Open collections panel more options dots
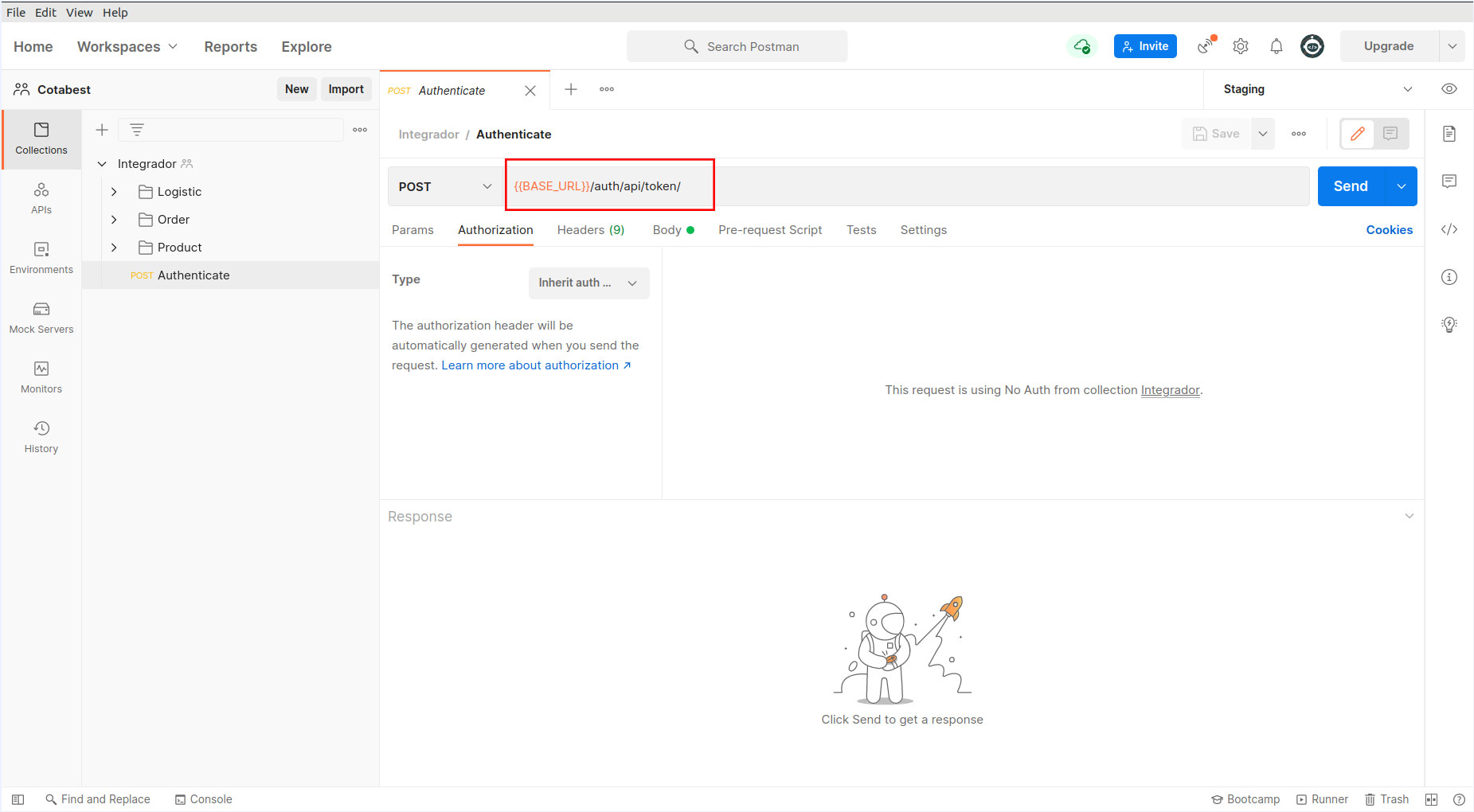The width and height of the screenshot is (1474, 812). click(x=360, y=130)
